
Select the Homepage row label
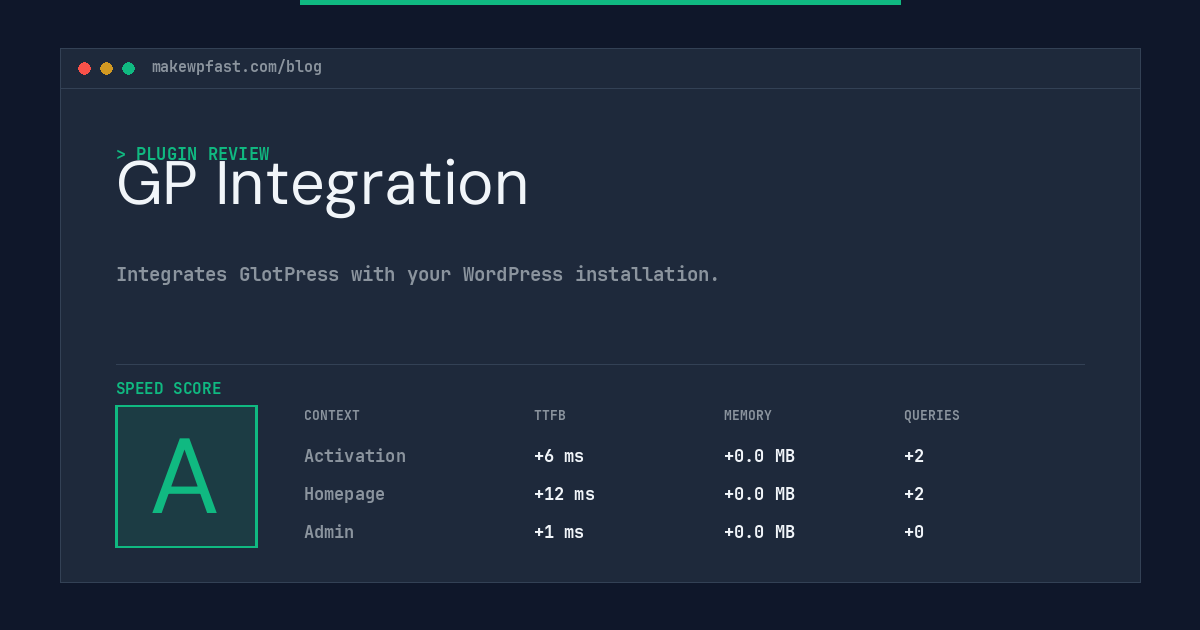pyautogui.click(x=344, y=494)
